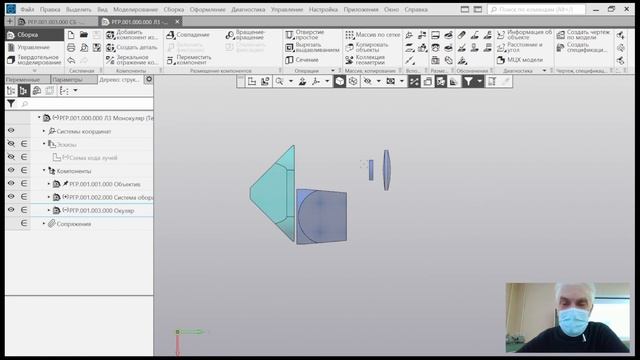The image size is (640, 360).
Task: Undo last action with arrow icon
Action: tap(71, 60)
